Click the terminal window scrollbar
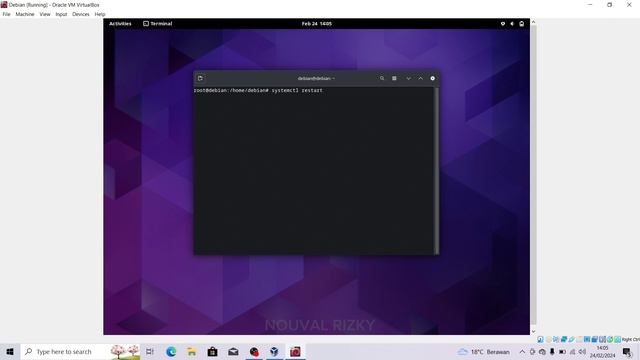The width and height of the screenshot is (640, 360). pos(437,170)
